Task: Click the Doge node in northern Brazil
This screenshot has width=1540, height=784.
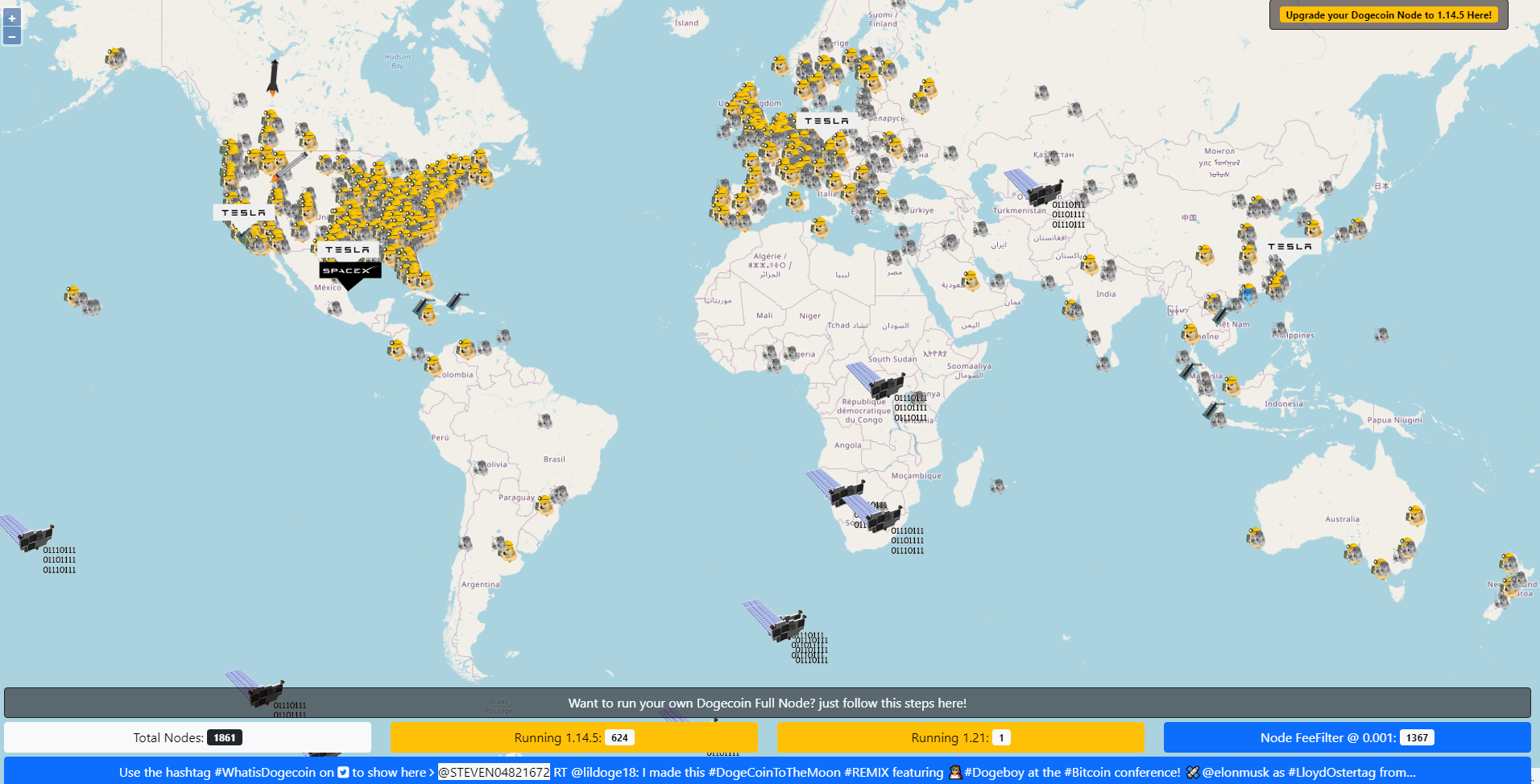Action: coord(545,421)
